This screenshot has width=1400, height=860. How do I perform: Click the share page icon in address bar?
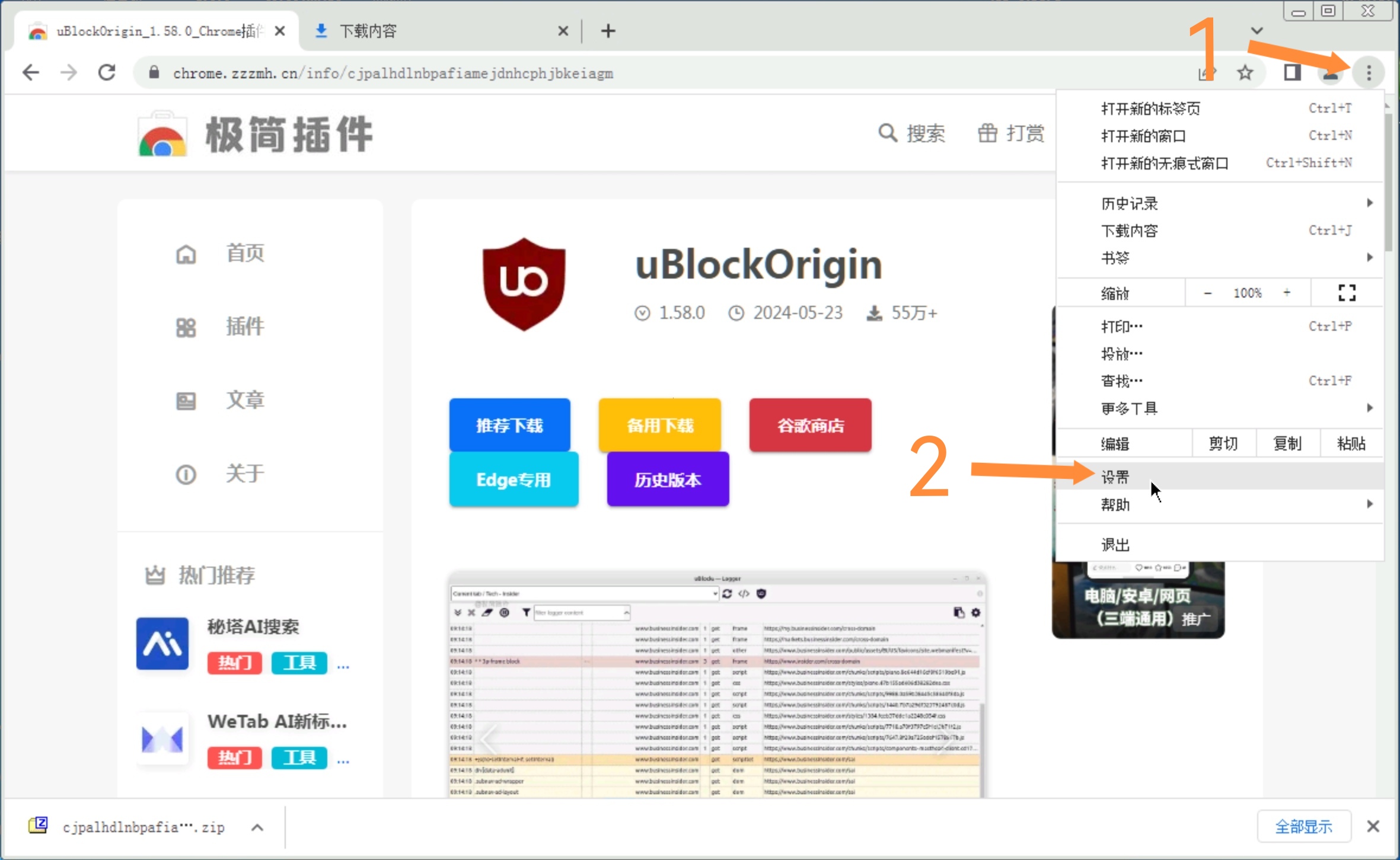coord(1207,73)
